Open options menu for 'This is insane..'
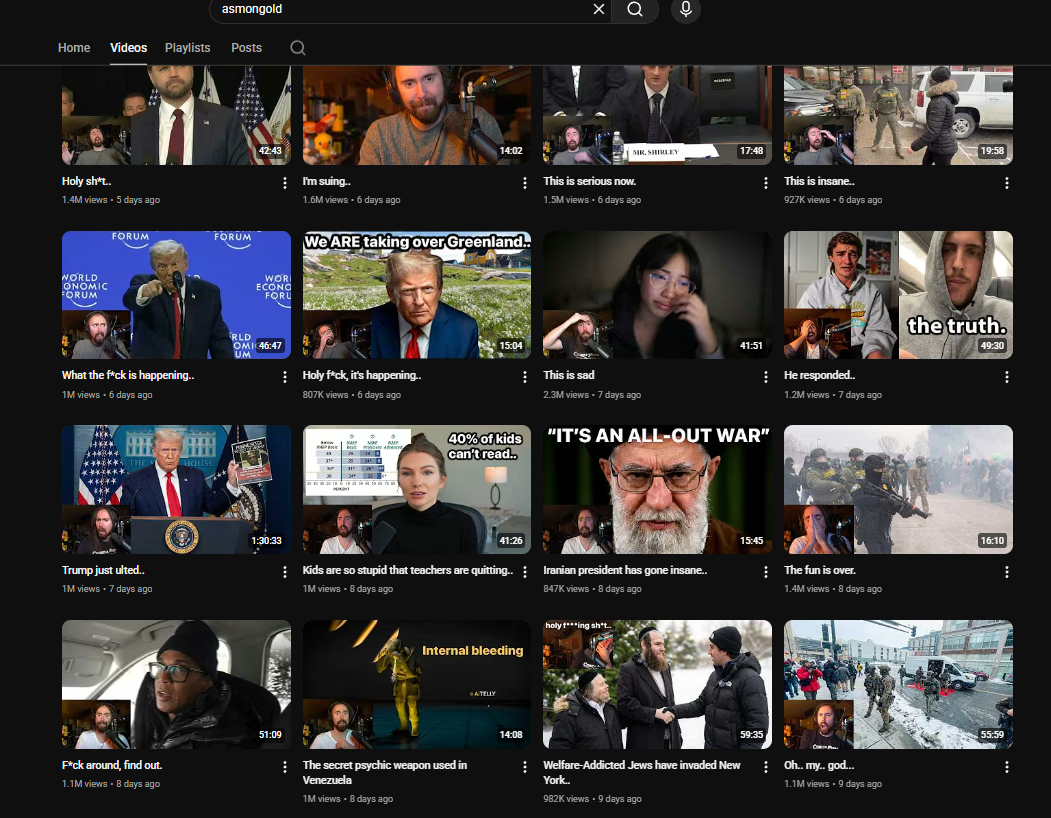This screenshot has height=818, width=1051. click(1007, 183)
